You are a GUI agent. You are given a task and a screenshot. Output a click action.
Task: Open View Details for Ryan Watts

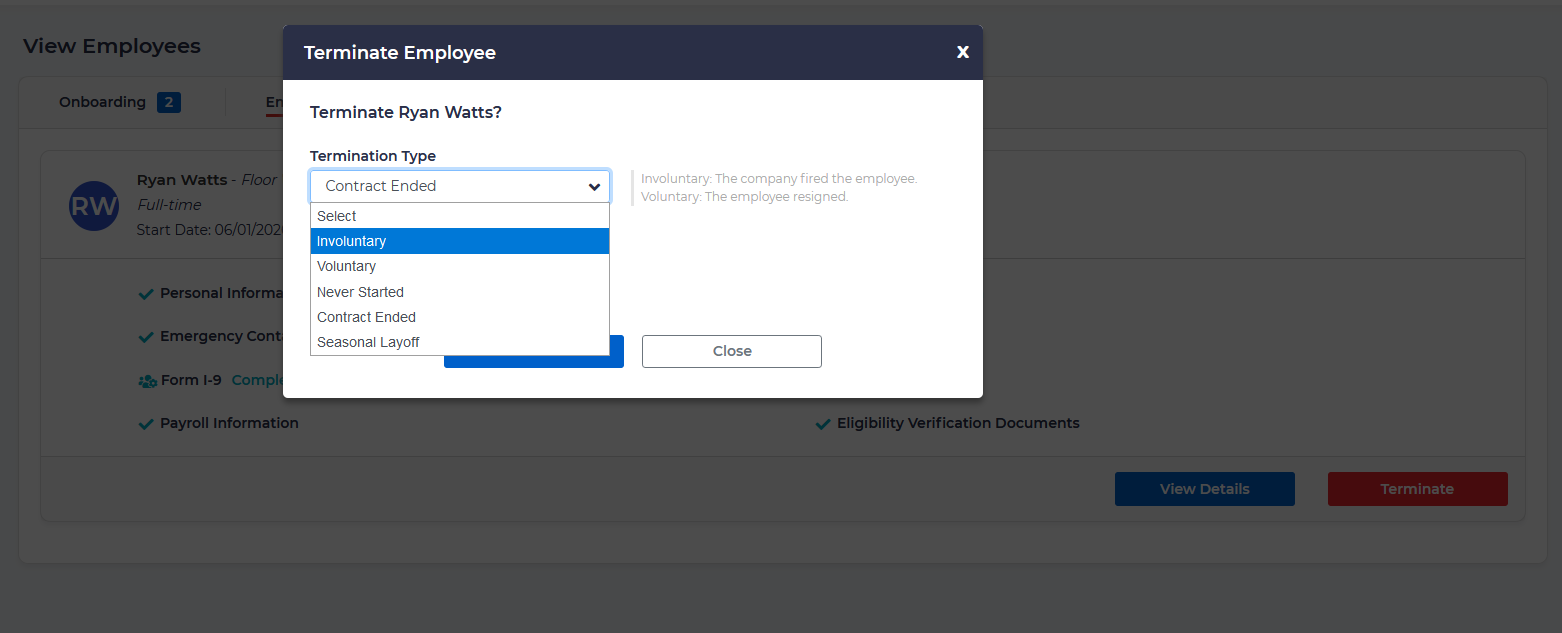point(1204,489)
